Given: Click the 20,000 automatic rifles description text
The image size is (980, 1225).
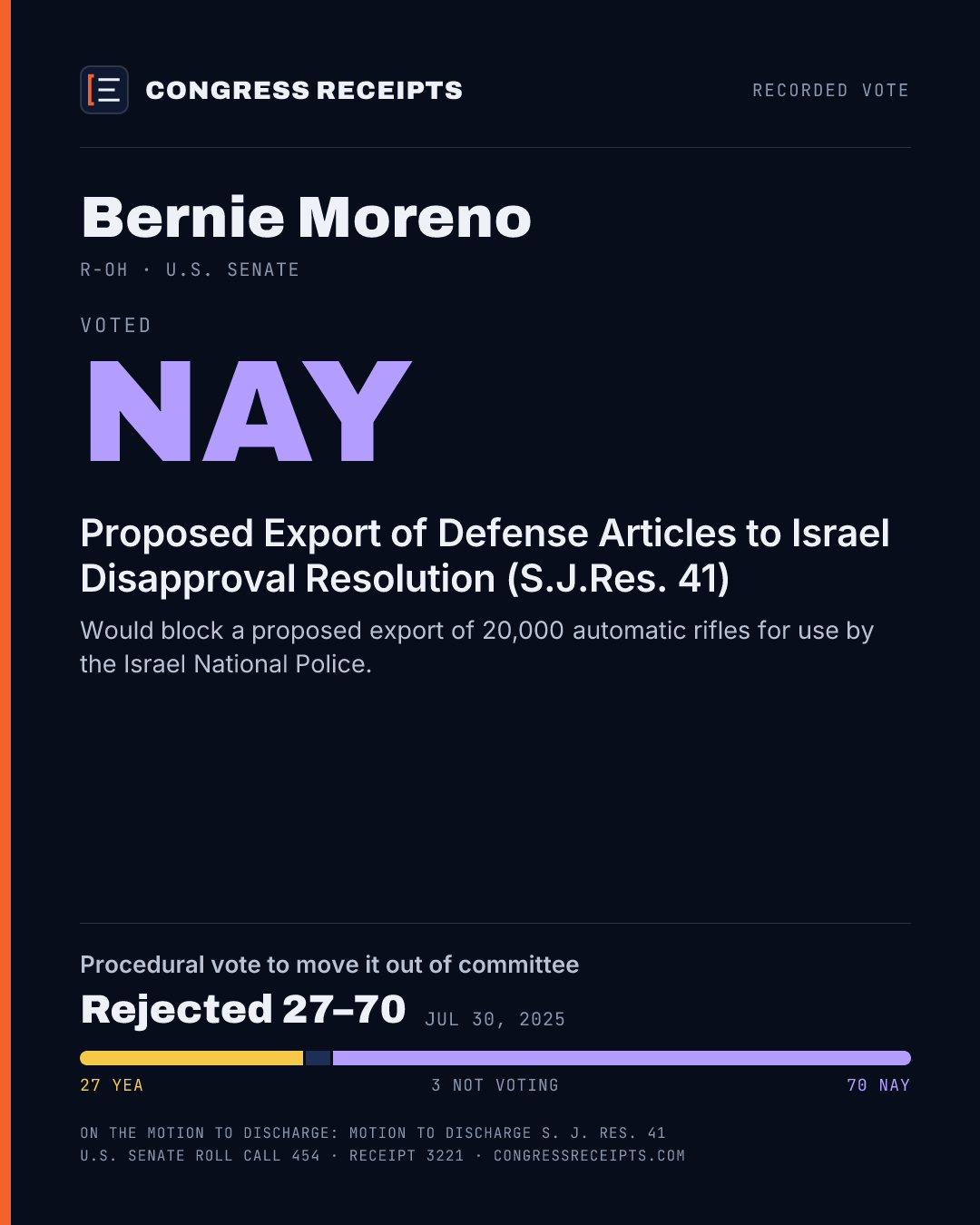Looking at the screenshot, I should 476,647.
